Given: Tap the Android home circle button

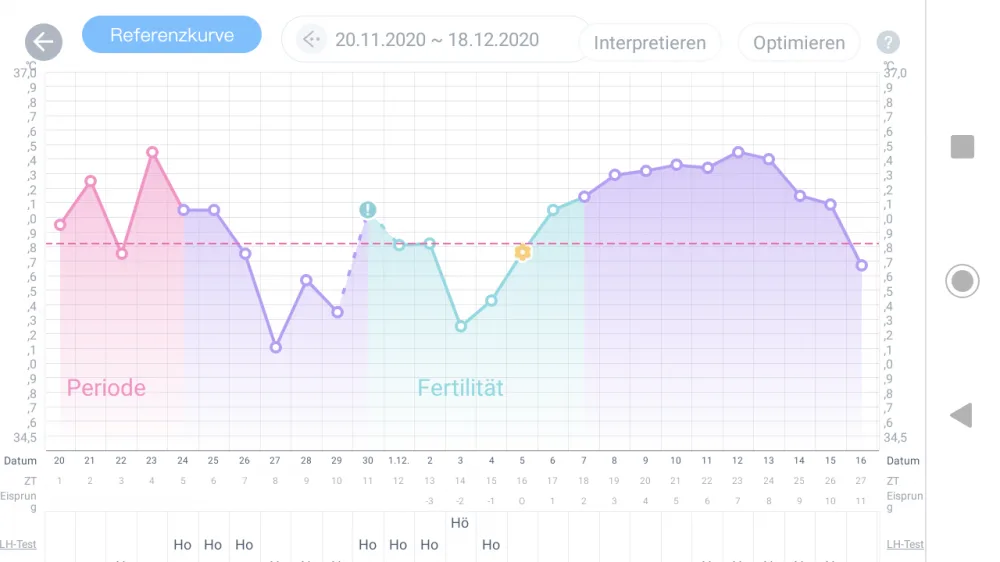Looking at the screenshot, I should pos(962,281).
